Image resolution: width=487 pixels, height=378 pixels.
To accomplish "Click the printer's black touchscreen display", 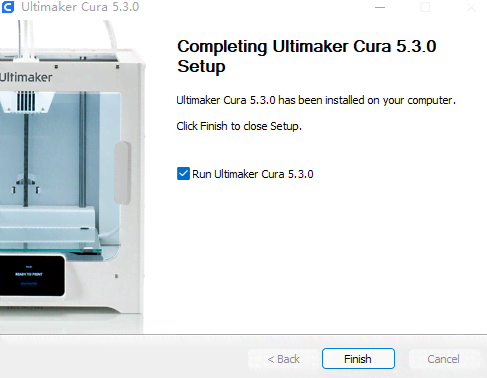I will [x=32, y=276].
